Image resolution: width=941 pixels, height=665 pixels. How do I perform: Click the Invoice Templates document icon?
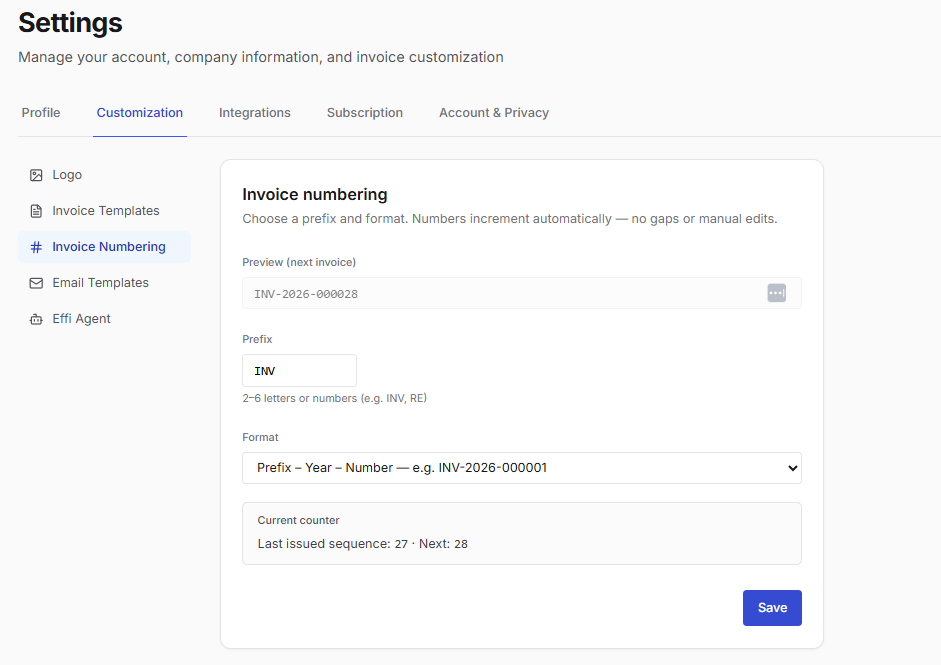coord(36,211)
